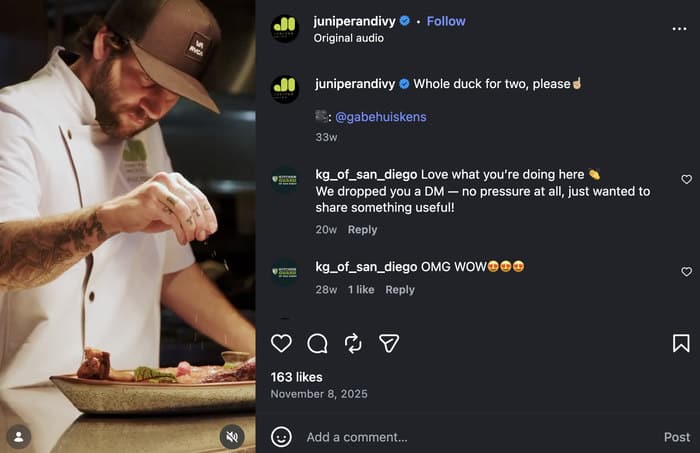Like the 'OMG WOW' comment
Screen dimensions: 700x453
687,271
